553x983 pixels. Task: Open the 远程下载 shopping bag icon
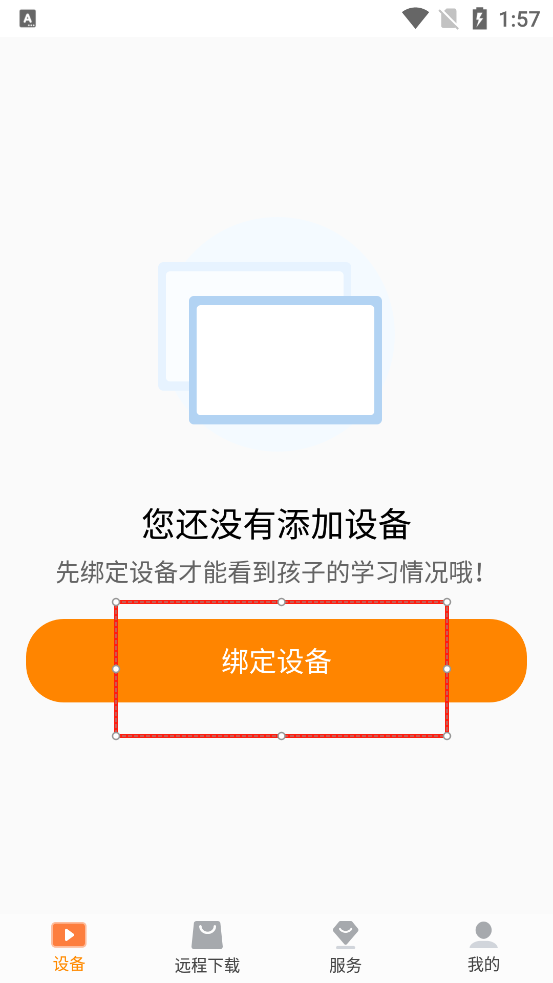click(x=207, y=935)
